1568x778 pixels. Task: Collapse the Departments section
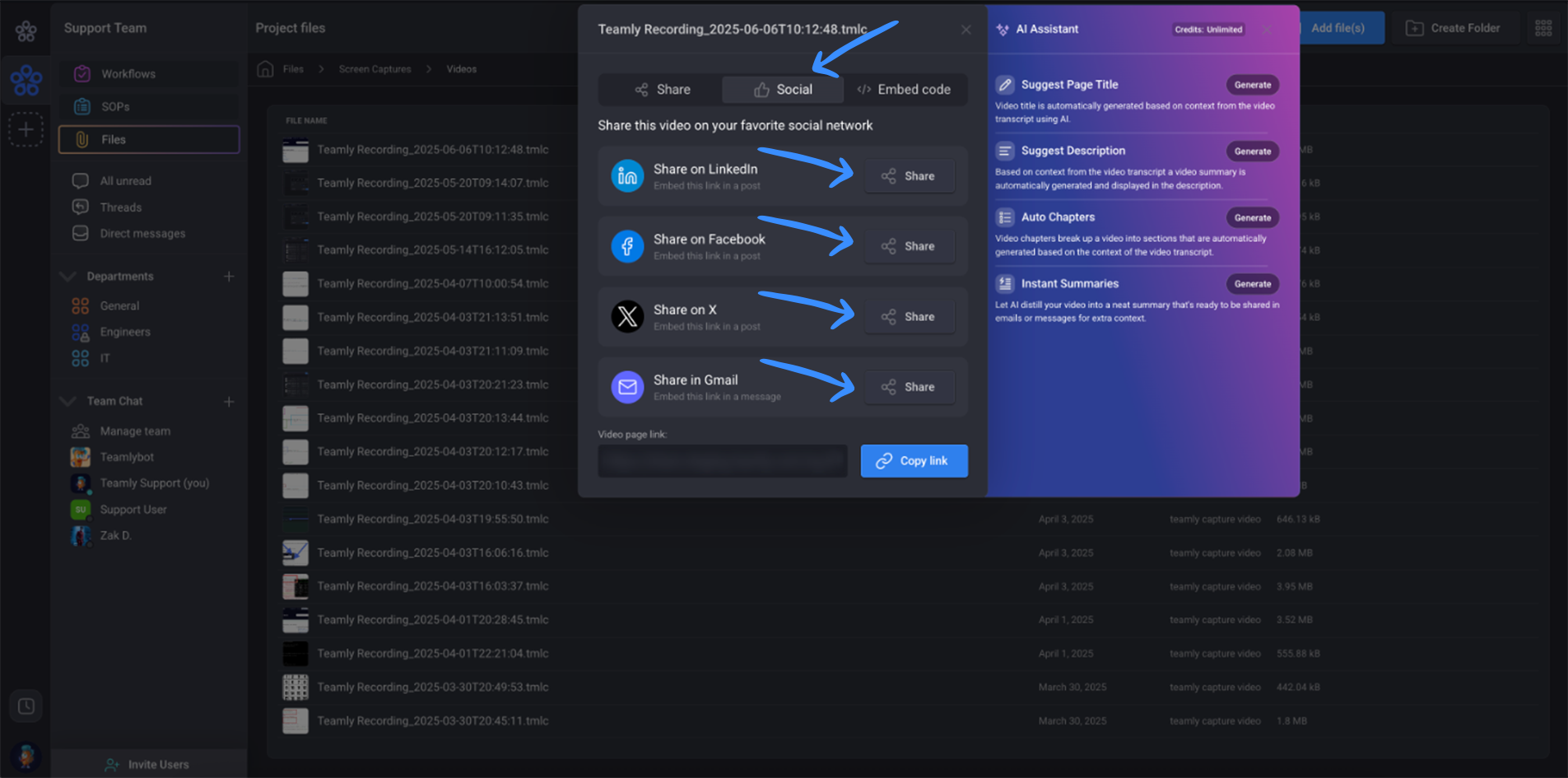68,277
